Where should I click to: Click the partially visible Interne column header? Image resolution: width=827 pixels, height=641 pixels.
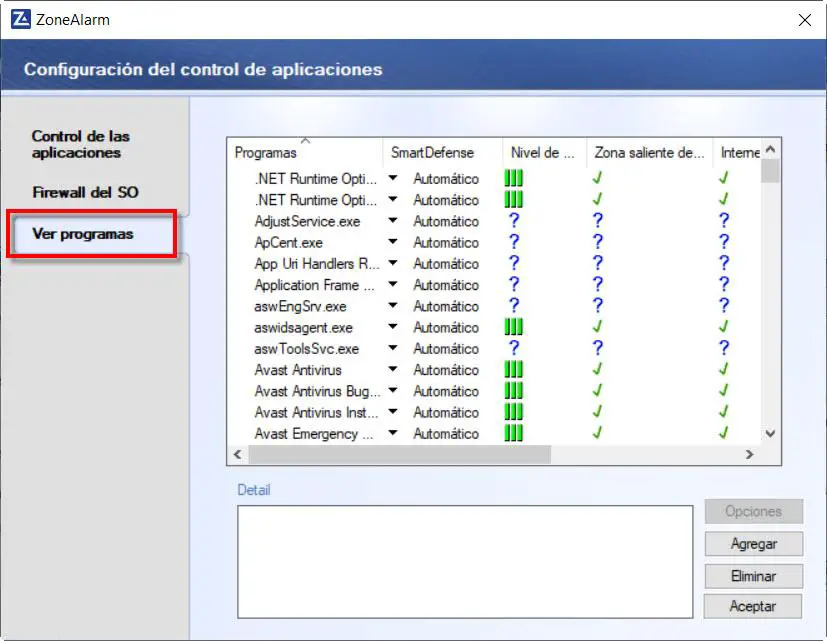(737, 152)
